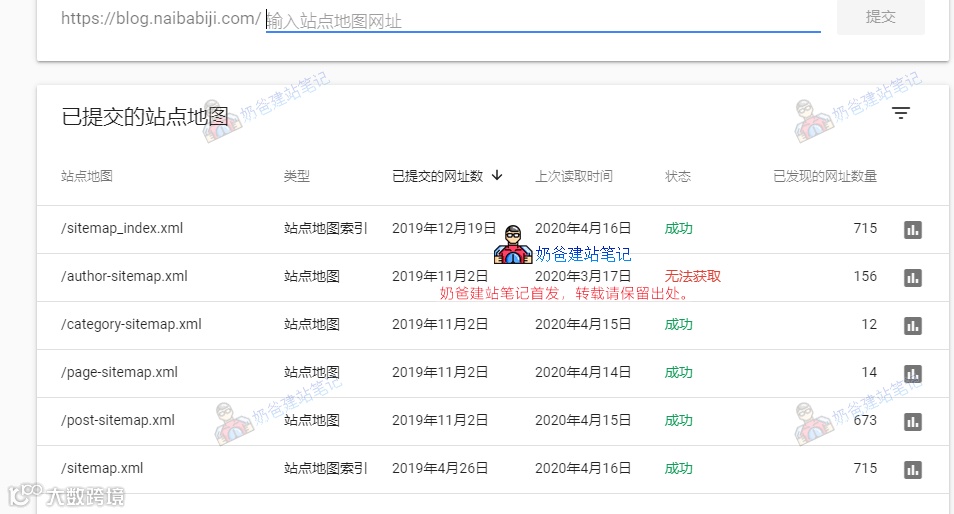The image size is (954, 514).
Task: Click the discovered count 156
Action: (x=865, y=276)
